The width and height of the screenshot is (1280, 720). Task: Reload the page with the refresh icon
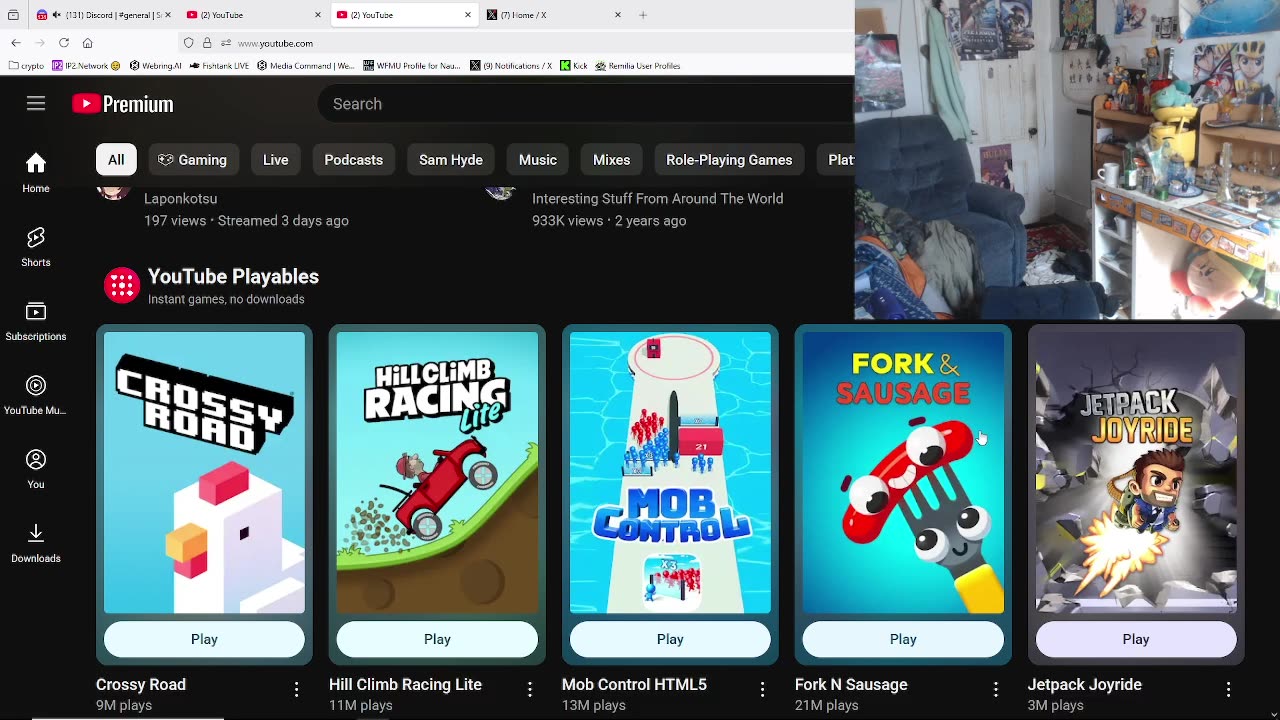point(64,43)
